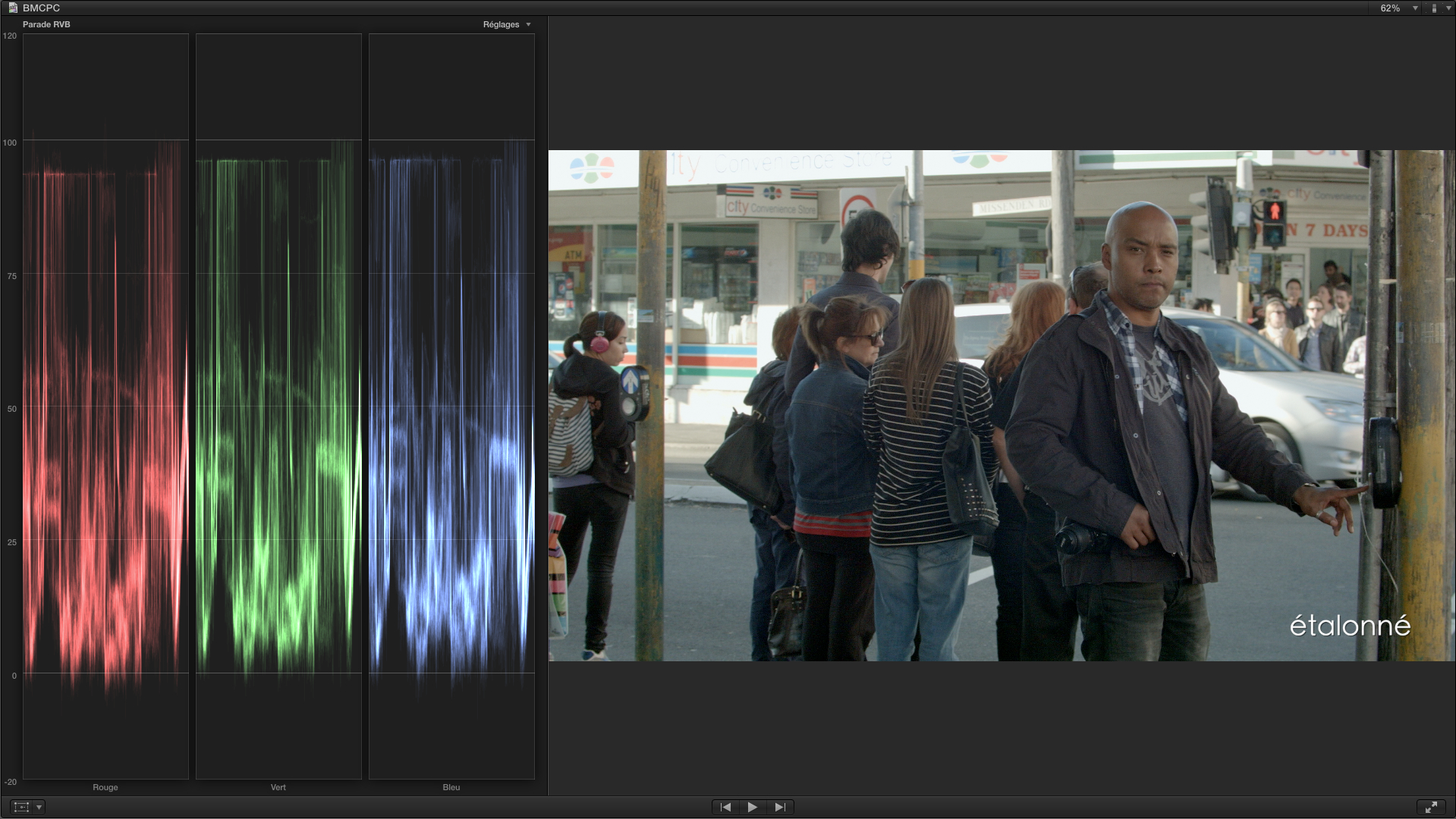Screen dimensions: 1456x819
Task: Go to the previous edit point
Action: (x=725, y=807)
